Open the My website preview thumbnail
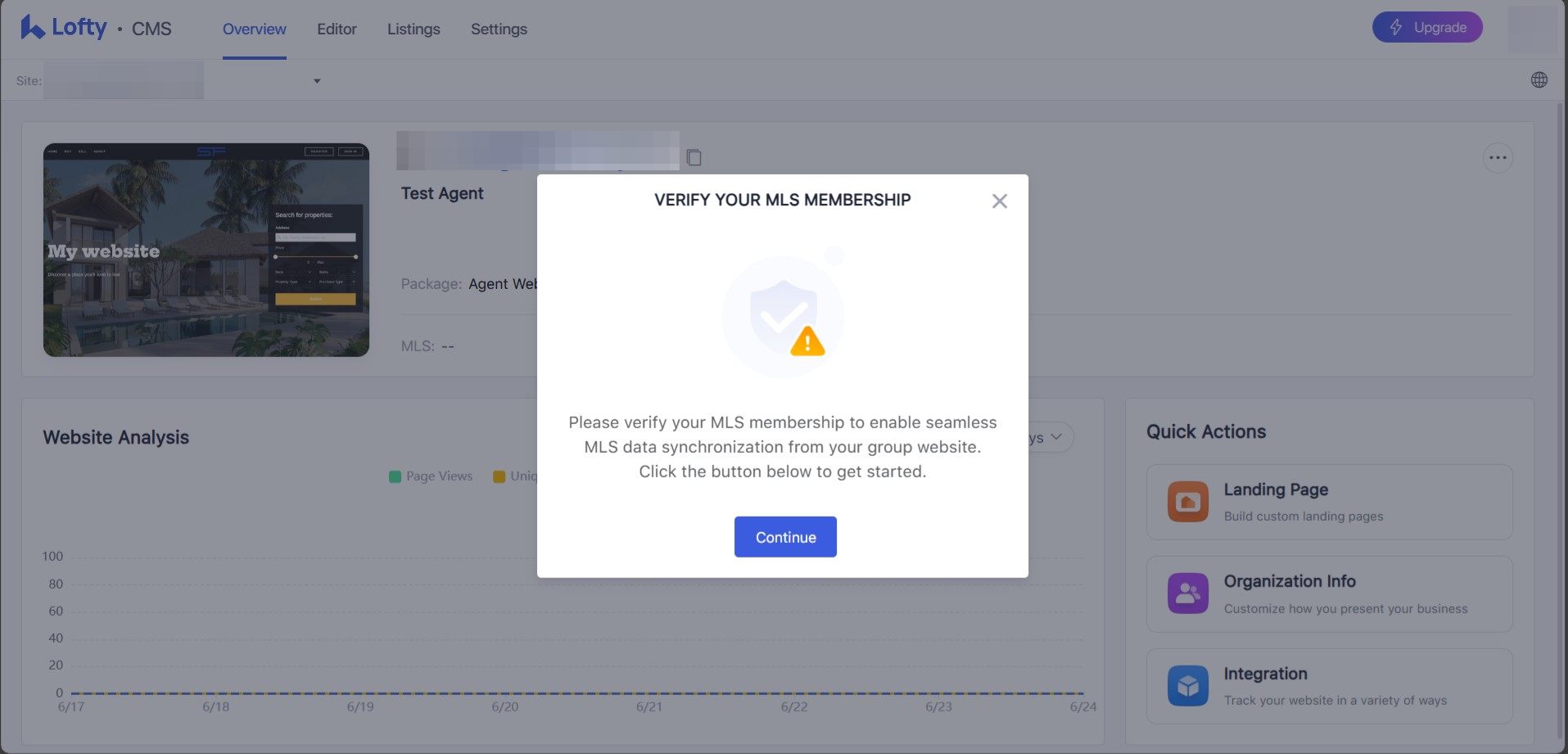 point(206,251)
